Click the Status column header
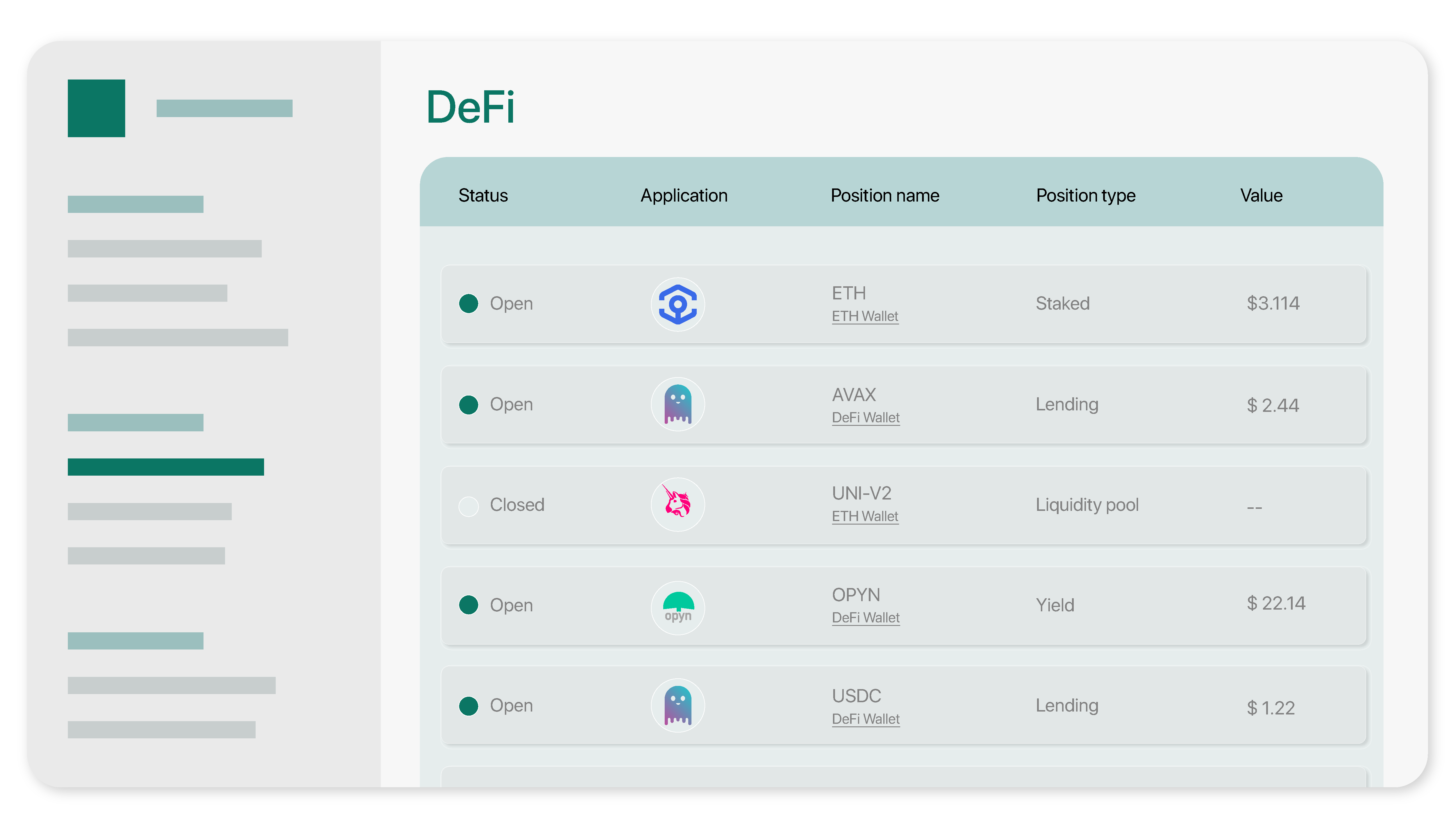1456x826 pixels. [x=482, y=195]
